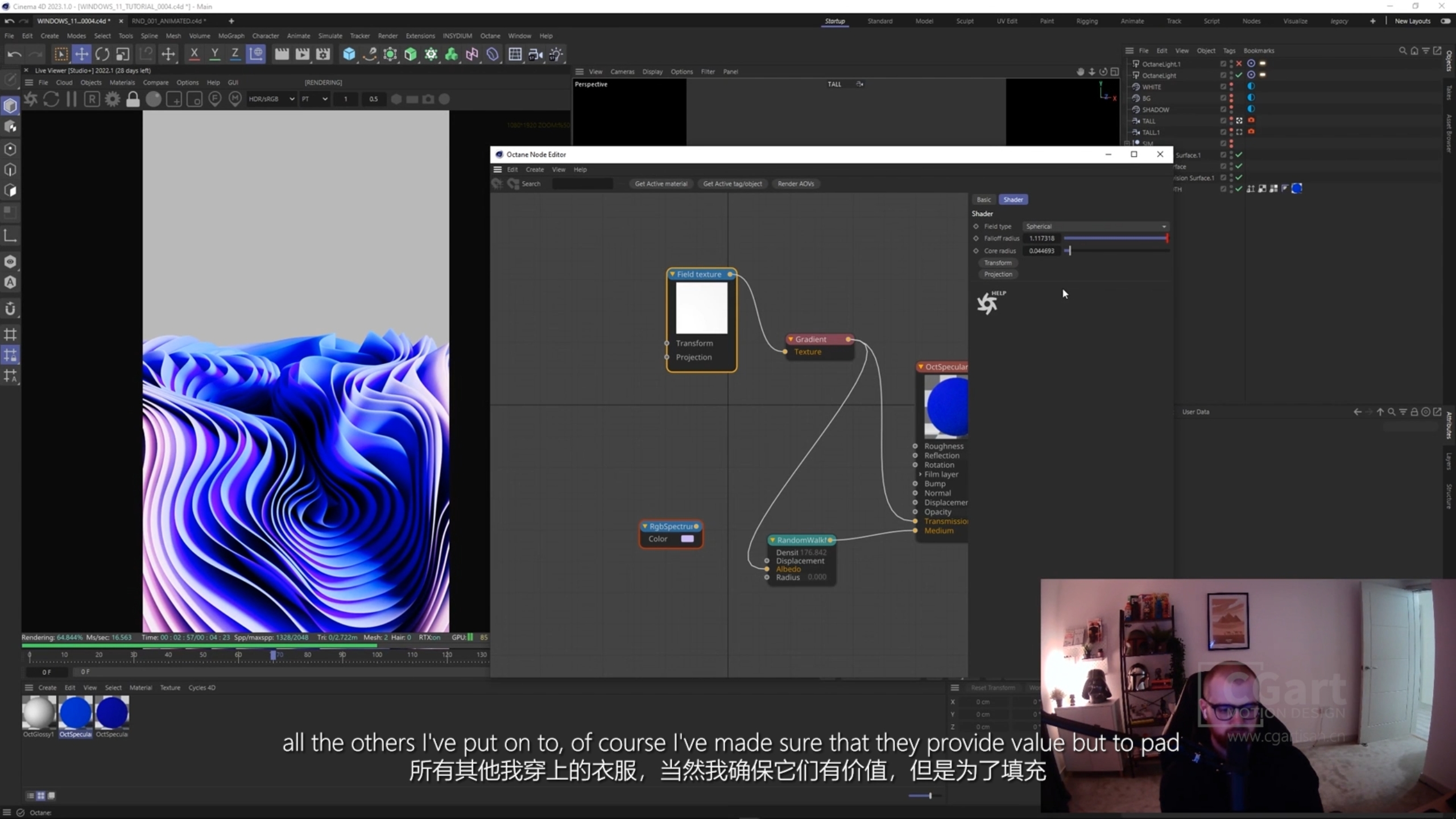Open Edit Render Settings clapperboard gear
Viewport: 1456px width, 819px height.
tap(323, 54)
